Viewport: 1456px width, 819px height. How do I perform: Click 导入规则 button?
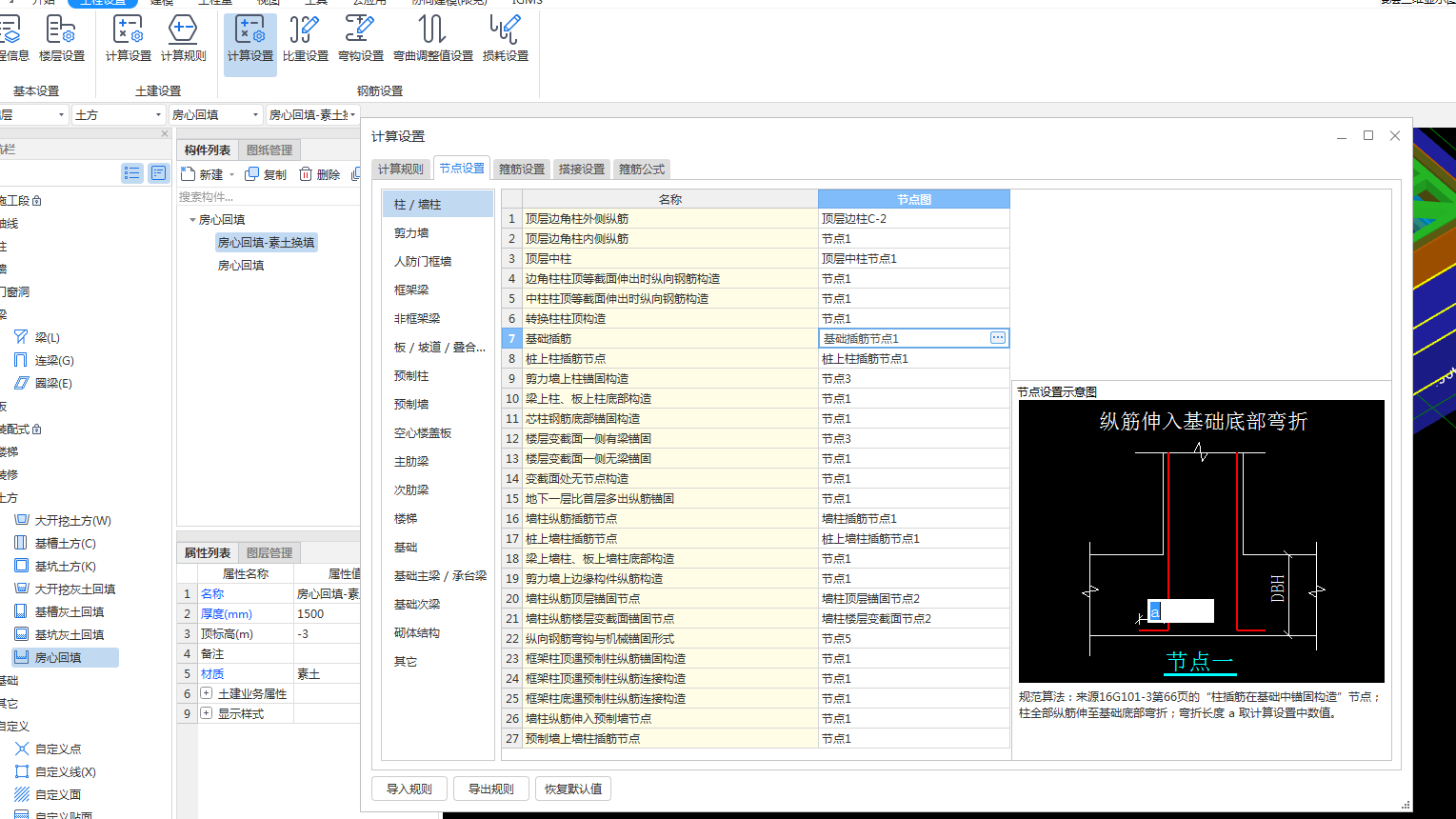pos(409,789)
